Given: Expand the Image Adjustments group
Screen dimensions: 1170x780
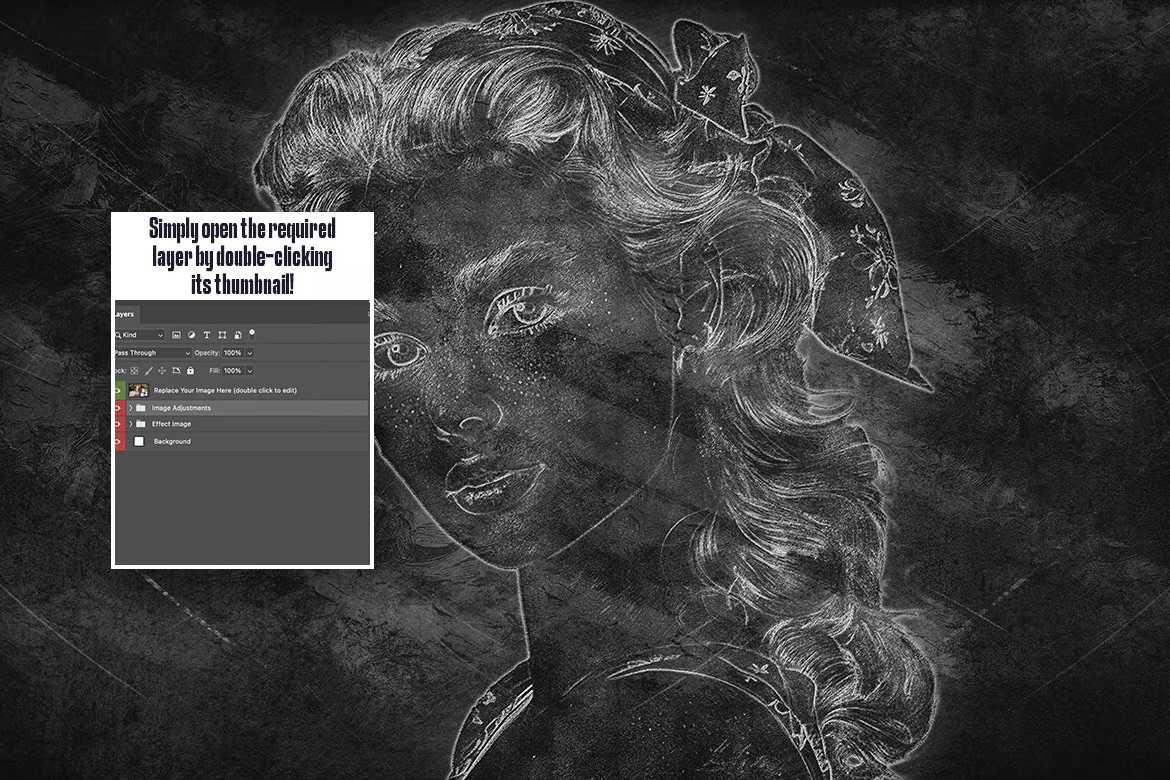Looking at the screenshot, I should 130,408.
